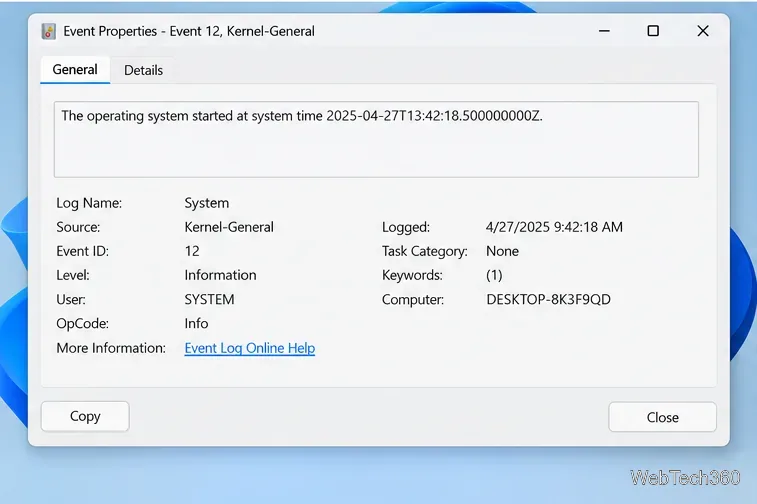Select the Logged value '4/27/2025 9:42:18 AM'
The height and width of the screenshot is (504, 757).
[554, 227]
